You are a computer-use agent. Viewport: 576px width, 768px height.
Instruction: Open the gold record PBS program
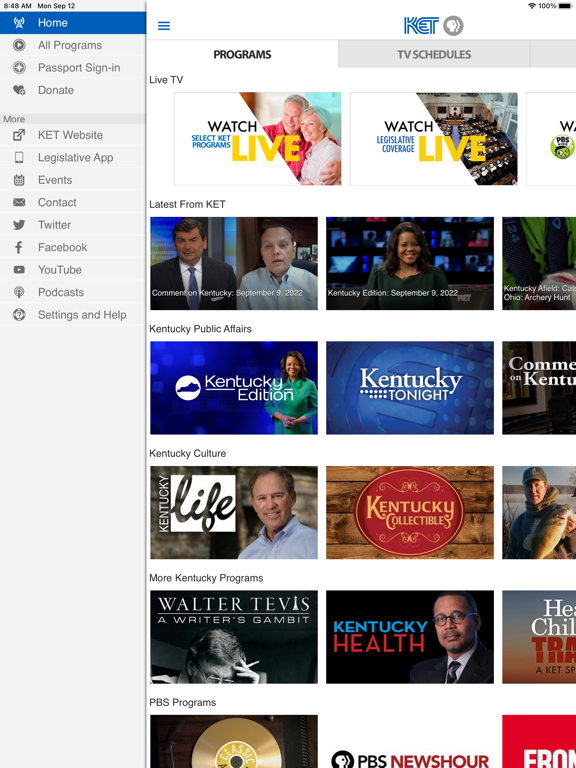click(x=234, y=742)
